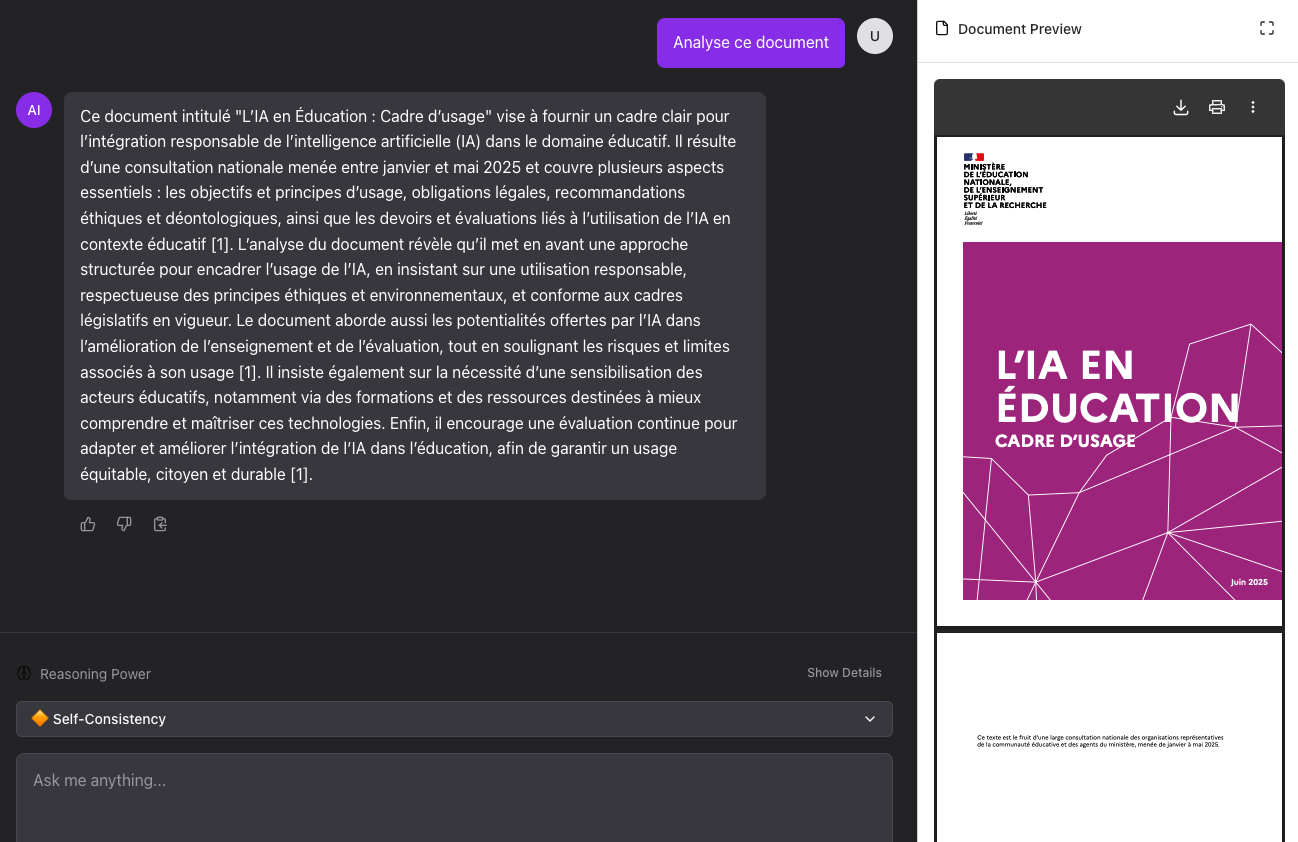Show Details of Reasoning Power
The height and width of the screenshot is (842, 1298).
(844, 673)
